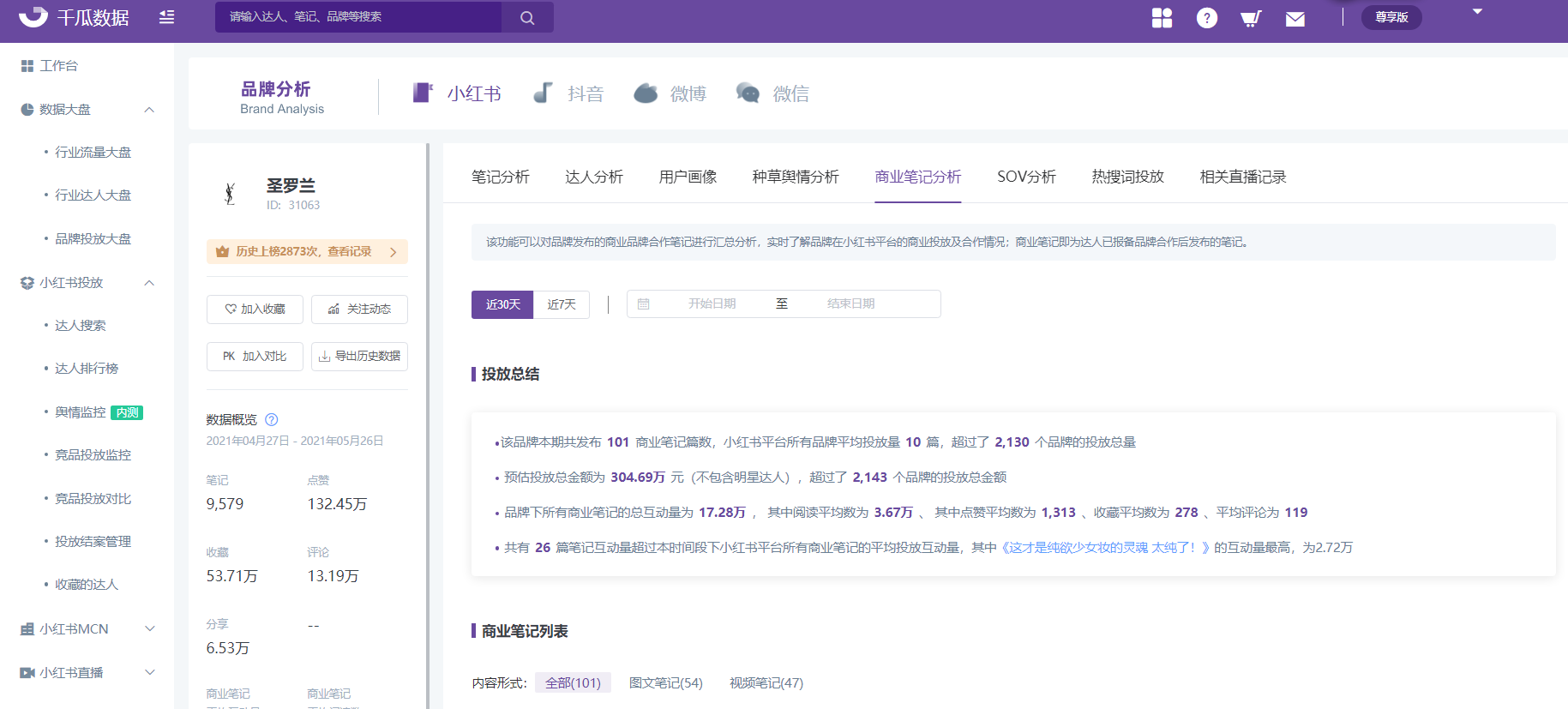
Task: Switch to 笔记分析 tab
Action: 501,177
